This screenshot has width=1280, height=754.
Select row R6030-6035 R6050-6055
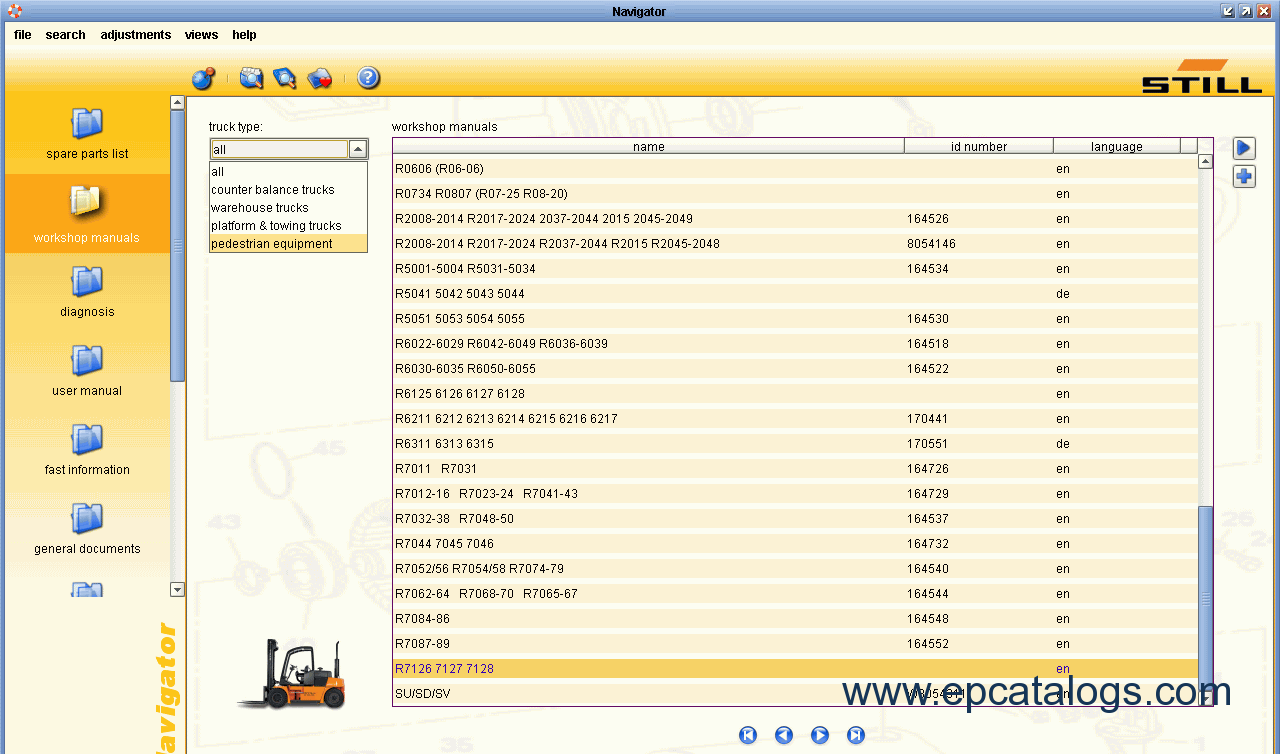pyautogui.click(x=795, y=369)
